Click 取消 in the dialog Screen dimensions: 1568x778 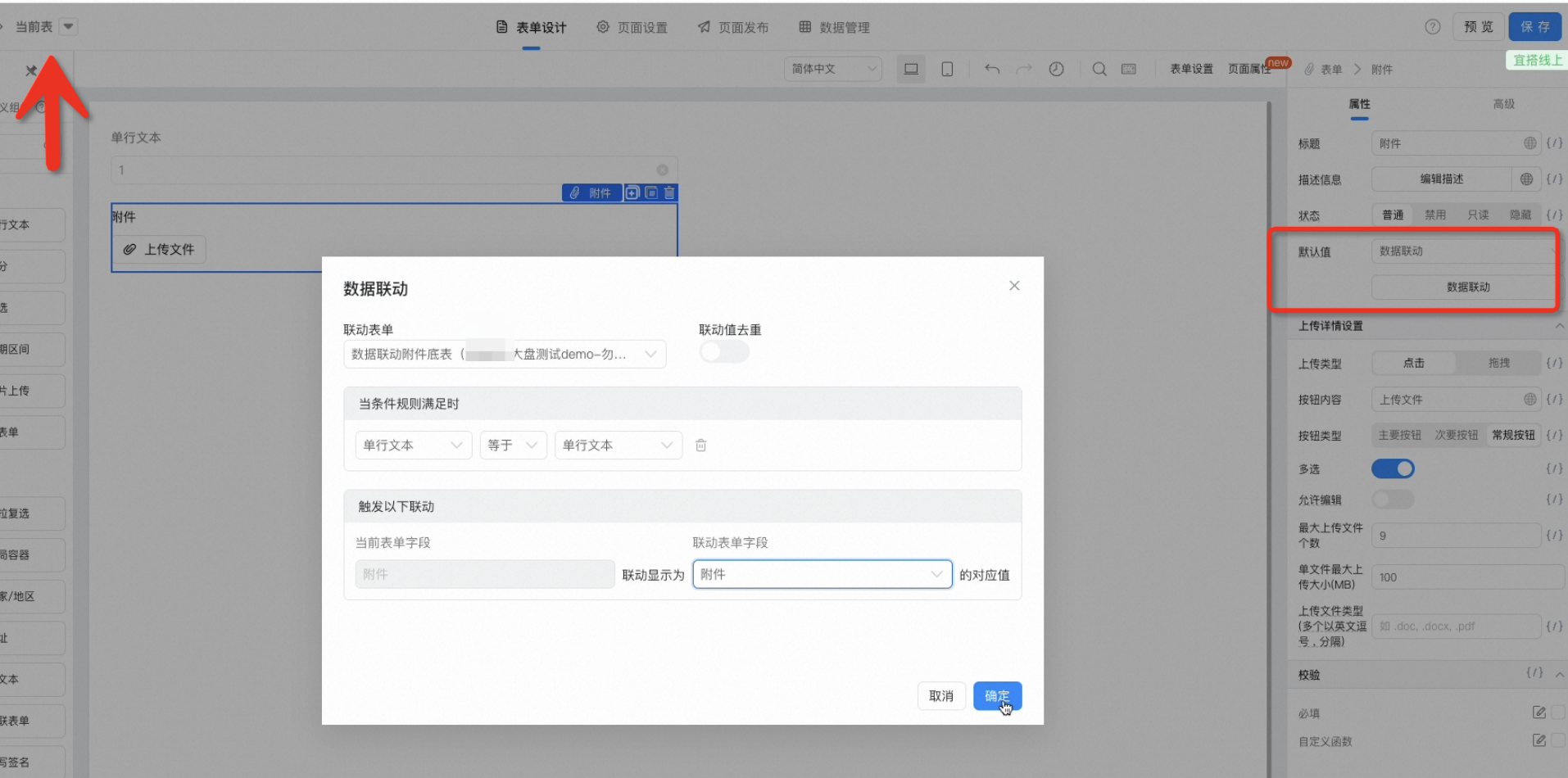941,696
